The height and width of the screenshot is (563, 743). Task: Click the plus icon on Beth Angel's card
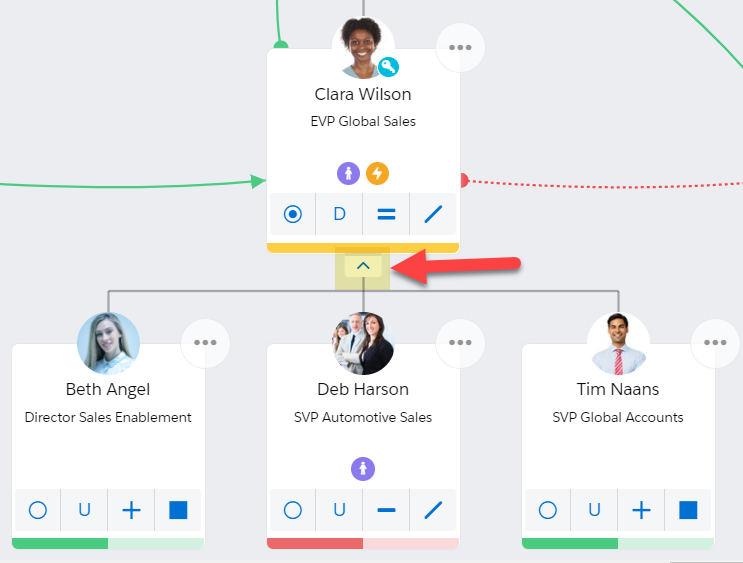(131, 510)
